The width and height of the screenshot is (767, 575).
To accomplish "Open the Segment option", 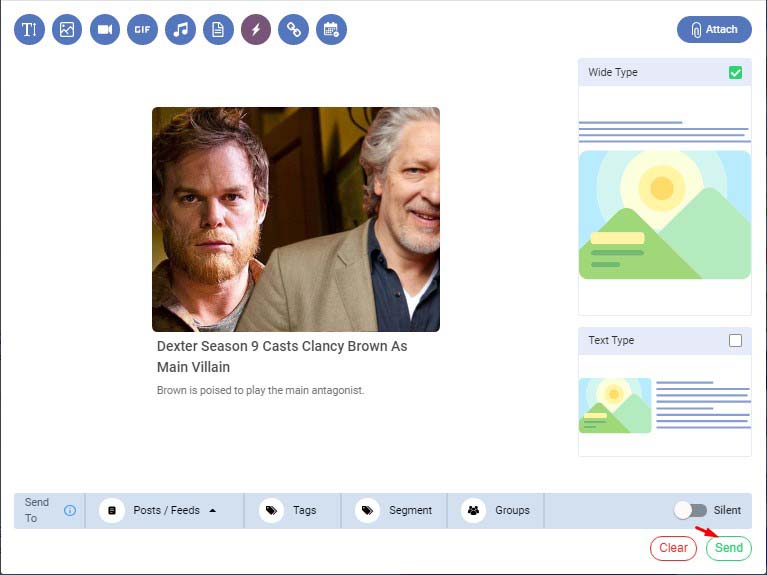I will [394, 510].
